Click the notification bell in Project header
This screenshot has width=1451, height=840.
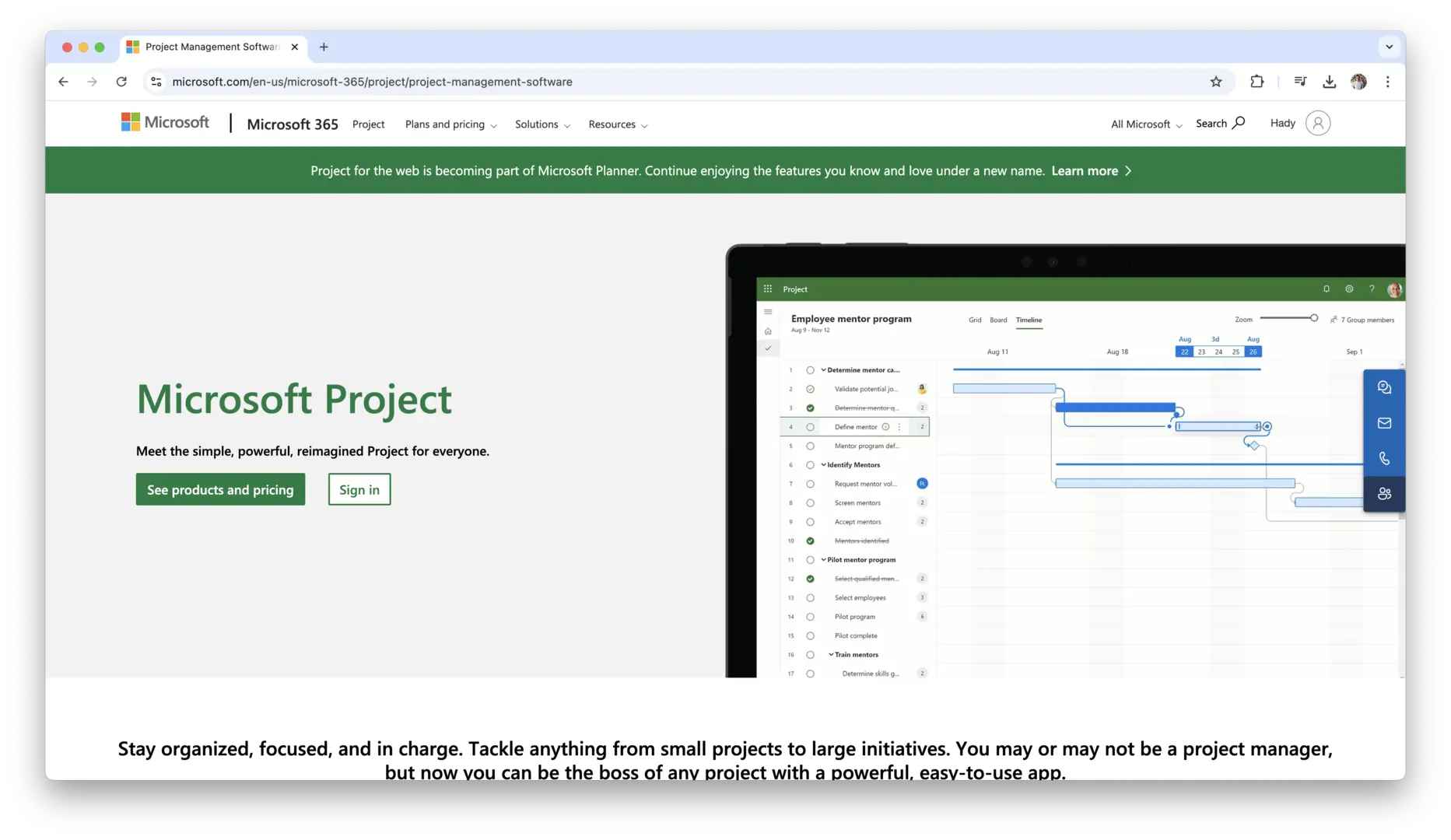tap(1327, 289)
